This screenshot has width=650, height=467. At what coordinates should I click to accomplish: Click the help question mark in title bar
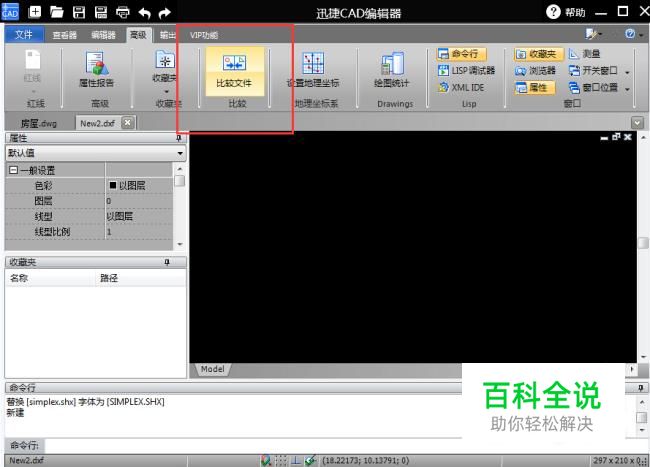point(553,12)
